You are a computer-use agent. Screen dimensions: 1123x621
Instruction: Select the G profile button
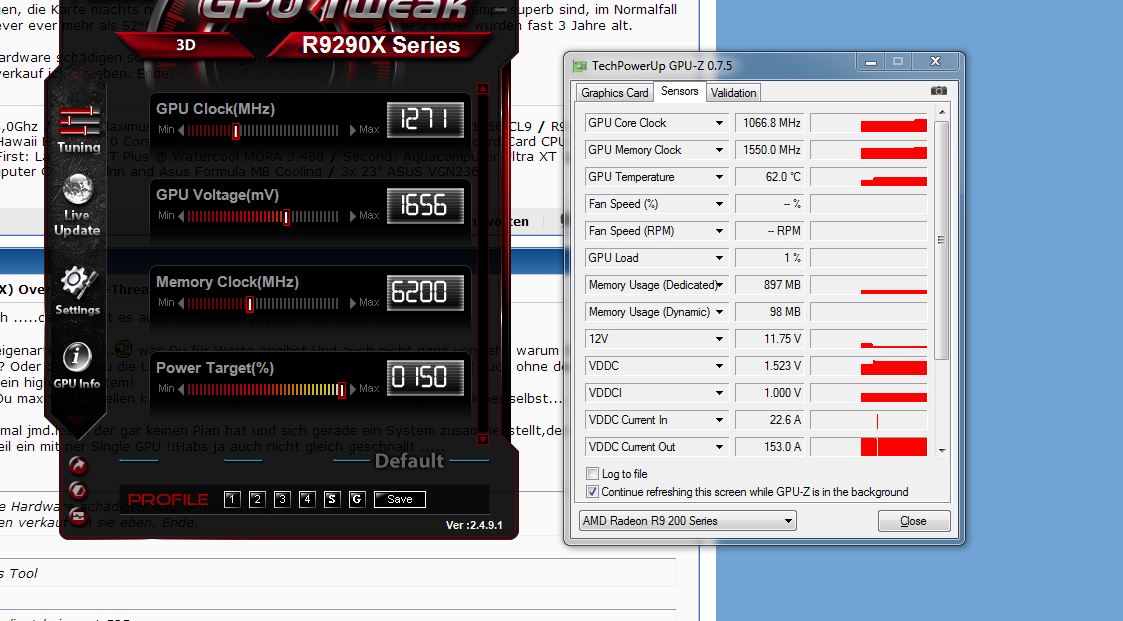click(x=357, y=499)
